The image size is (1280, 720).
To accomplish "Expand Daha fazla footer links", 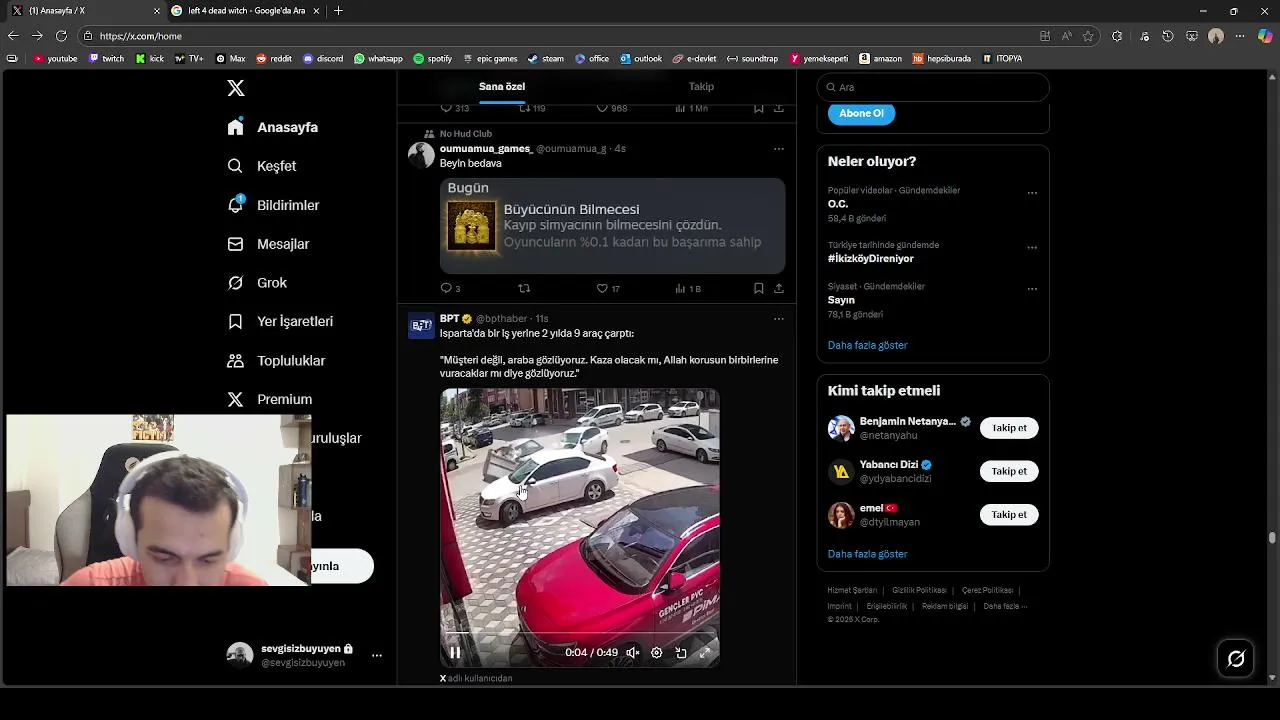I will [1005, 606].
